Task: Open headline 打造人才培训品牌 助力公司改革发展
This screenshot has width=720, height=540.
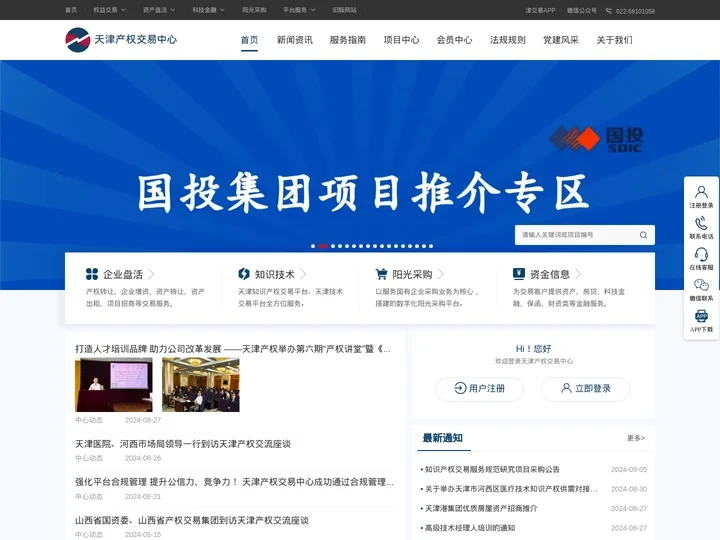Action: coord(233,349)
